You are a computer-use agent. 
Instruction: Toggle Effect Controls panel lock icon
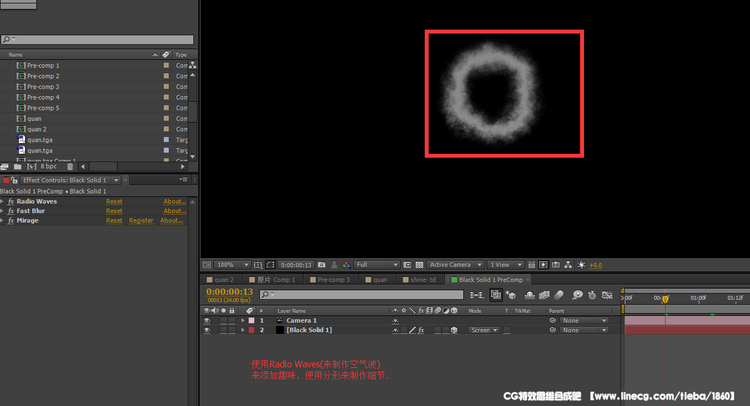coord(14,180)
